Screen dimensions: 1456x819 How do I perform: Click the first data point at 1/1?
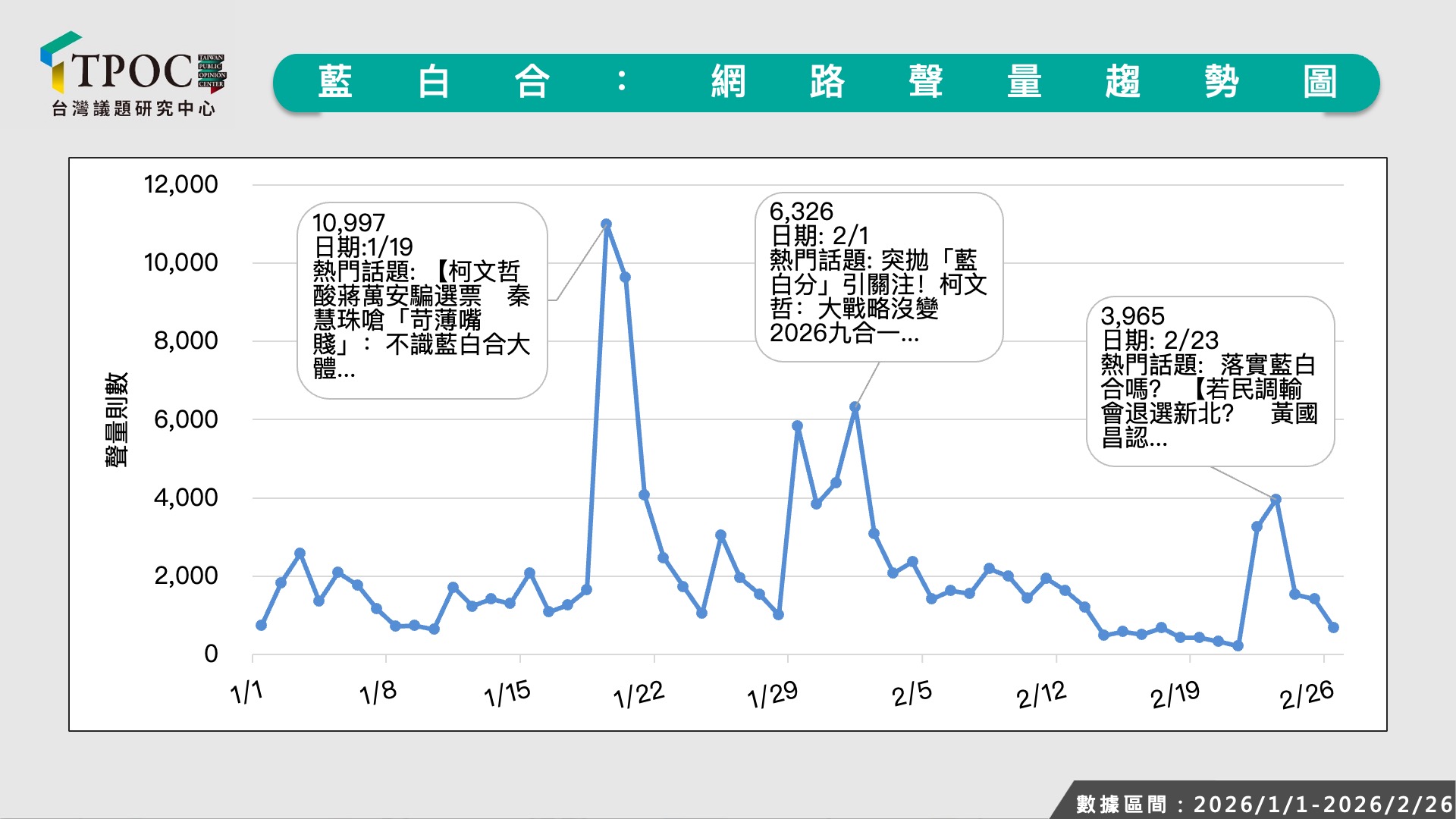coord(261,625)
